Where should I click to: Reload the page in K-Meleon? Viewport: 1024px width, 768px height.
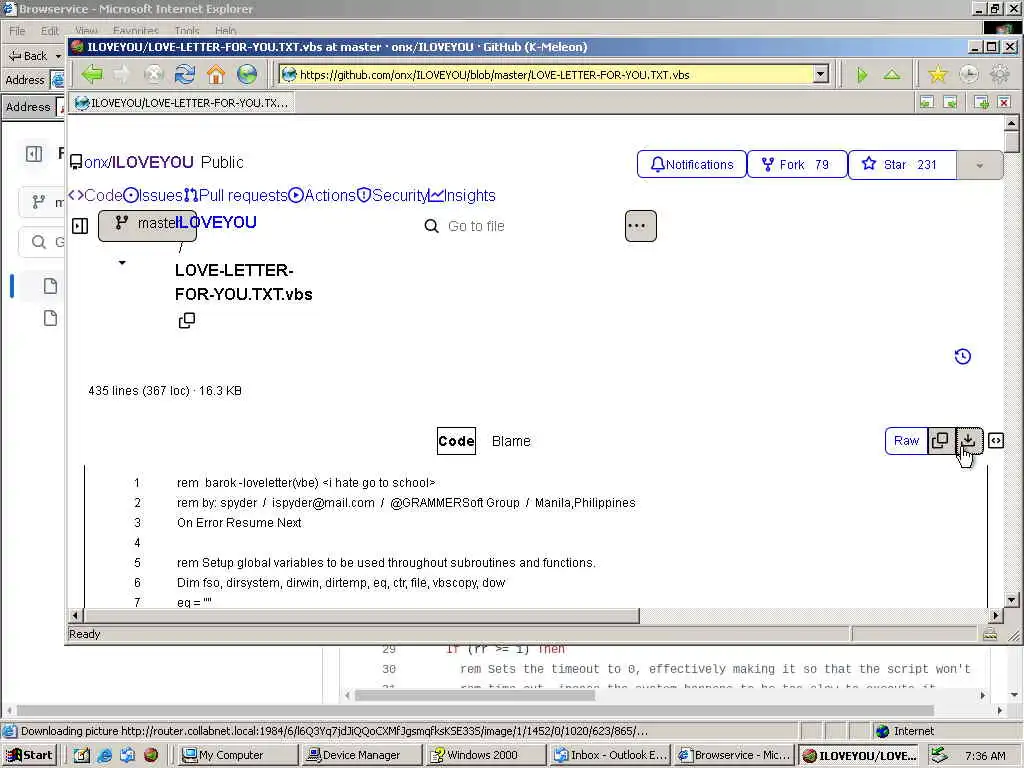(x=185, y=74)
